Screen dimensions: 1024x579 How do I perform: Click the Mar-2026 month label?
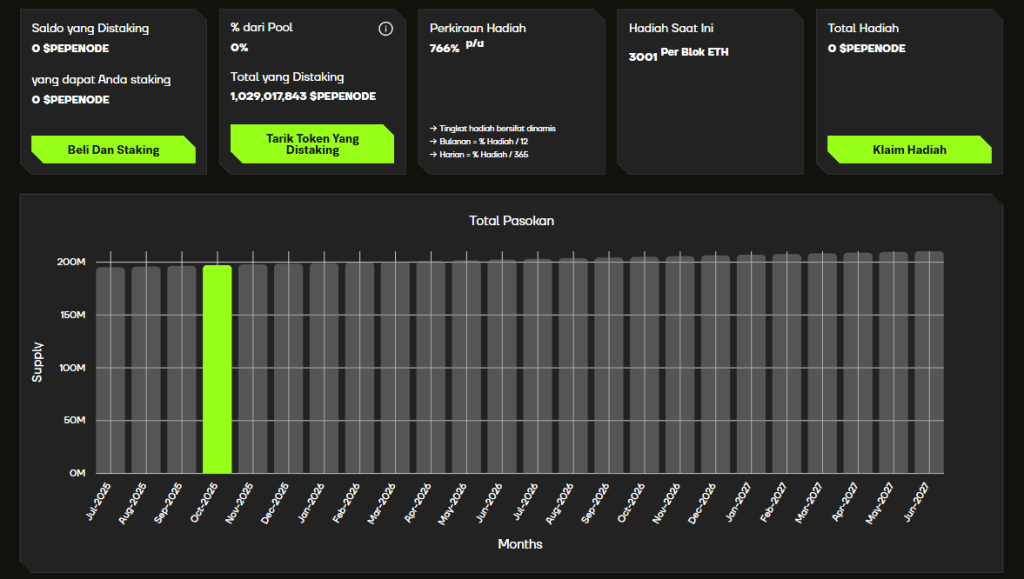point(381,503)
